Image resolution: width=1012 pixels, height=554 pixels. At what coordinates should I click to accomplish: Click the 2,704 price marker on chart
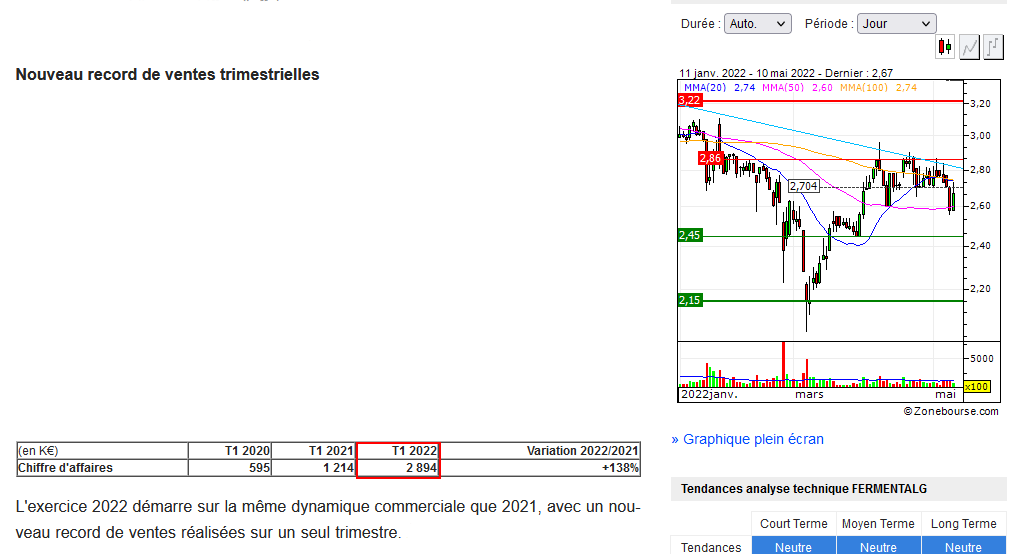point(804,186)
